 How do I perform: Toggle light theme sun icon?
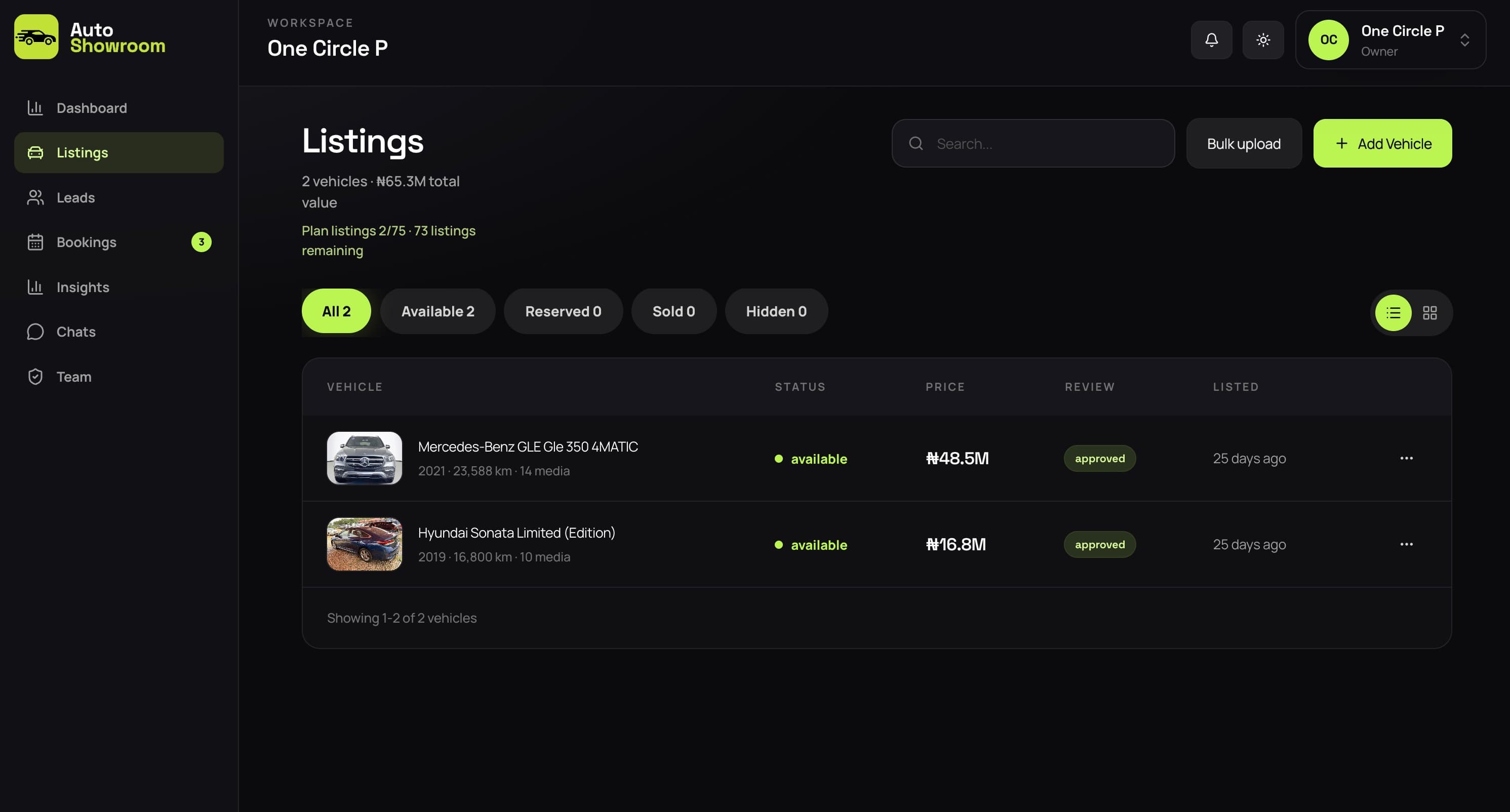[1262, 40]
